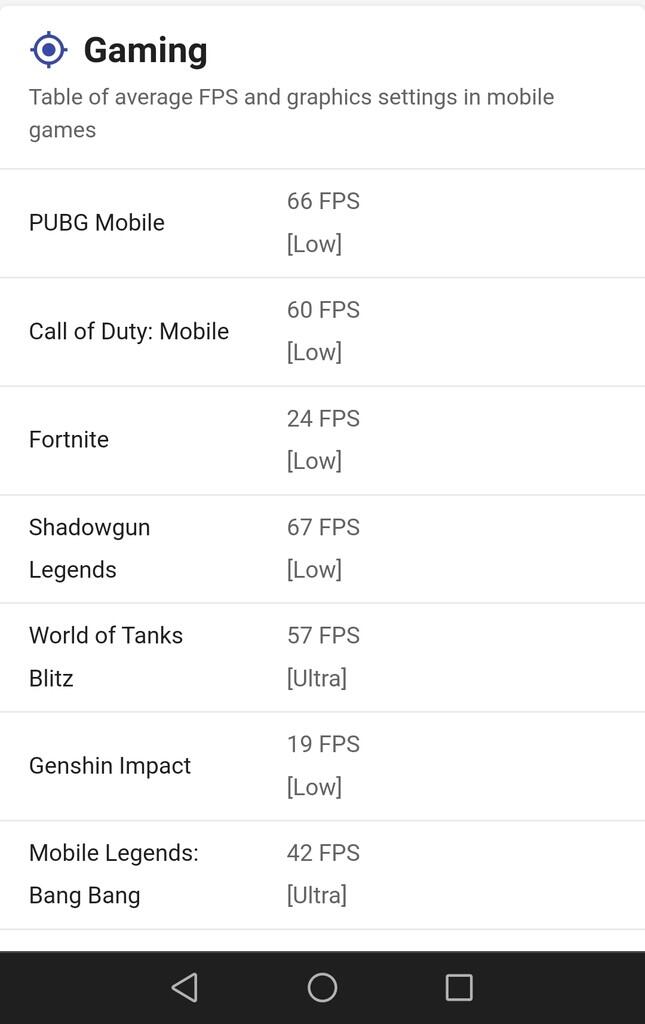Image resolution: width=645 pixels, height=1024 pixels.
Task: Tap the Gaming section heading
Action: pos(145,50)
